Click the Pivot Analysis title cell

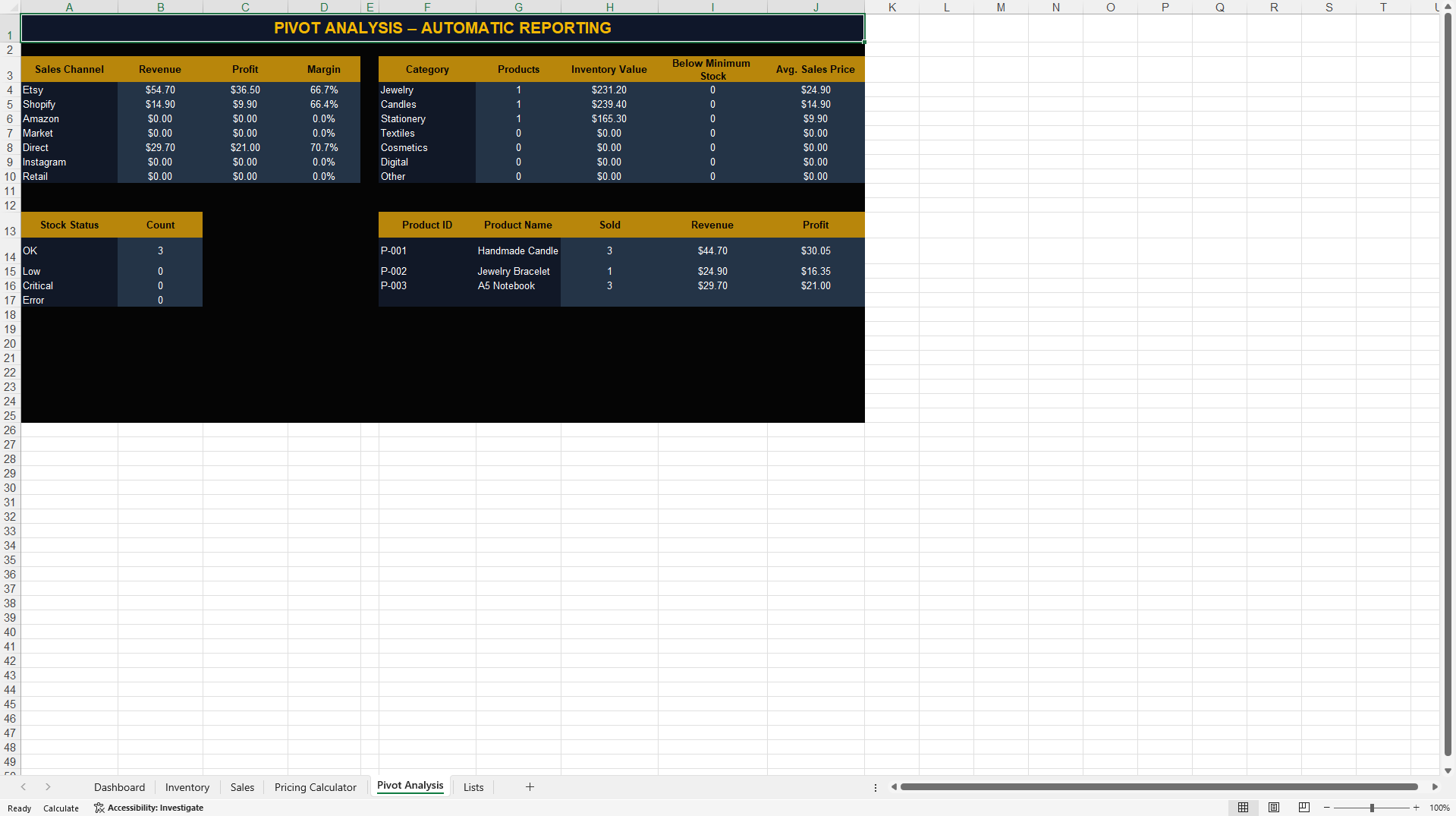442,28
